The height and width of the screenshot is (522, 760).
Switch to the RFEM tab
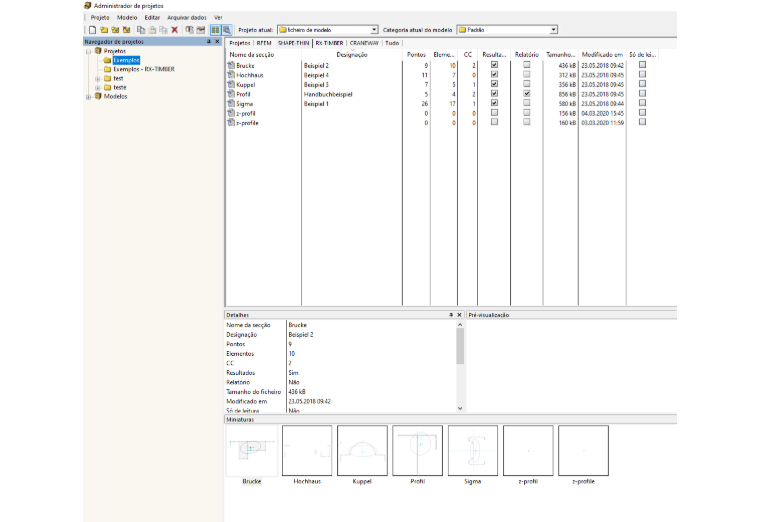click(264, 43)
